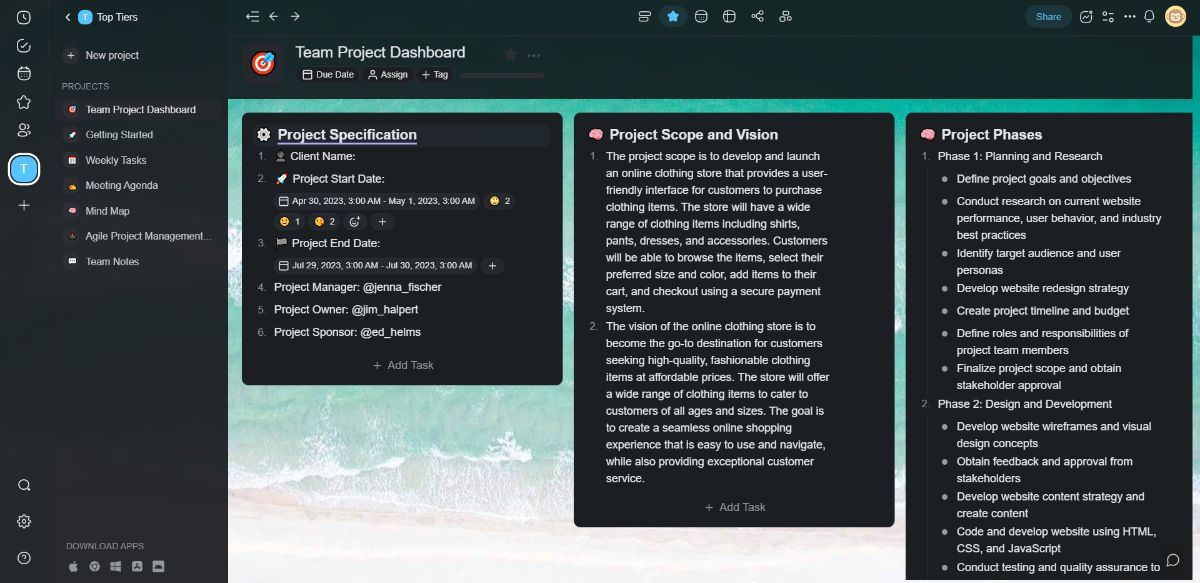Viewport: 1200px width, 583px height.
Task: Toggle favorite star next to project title
Action: coord(511,55)
